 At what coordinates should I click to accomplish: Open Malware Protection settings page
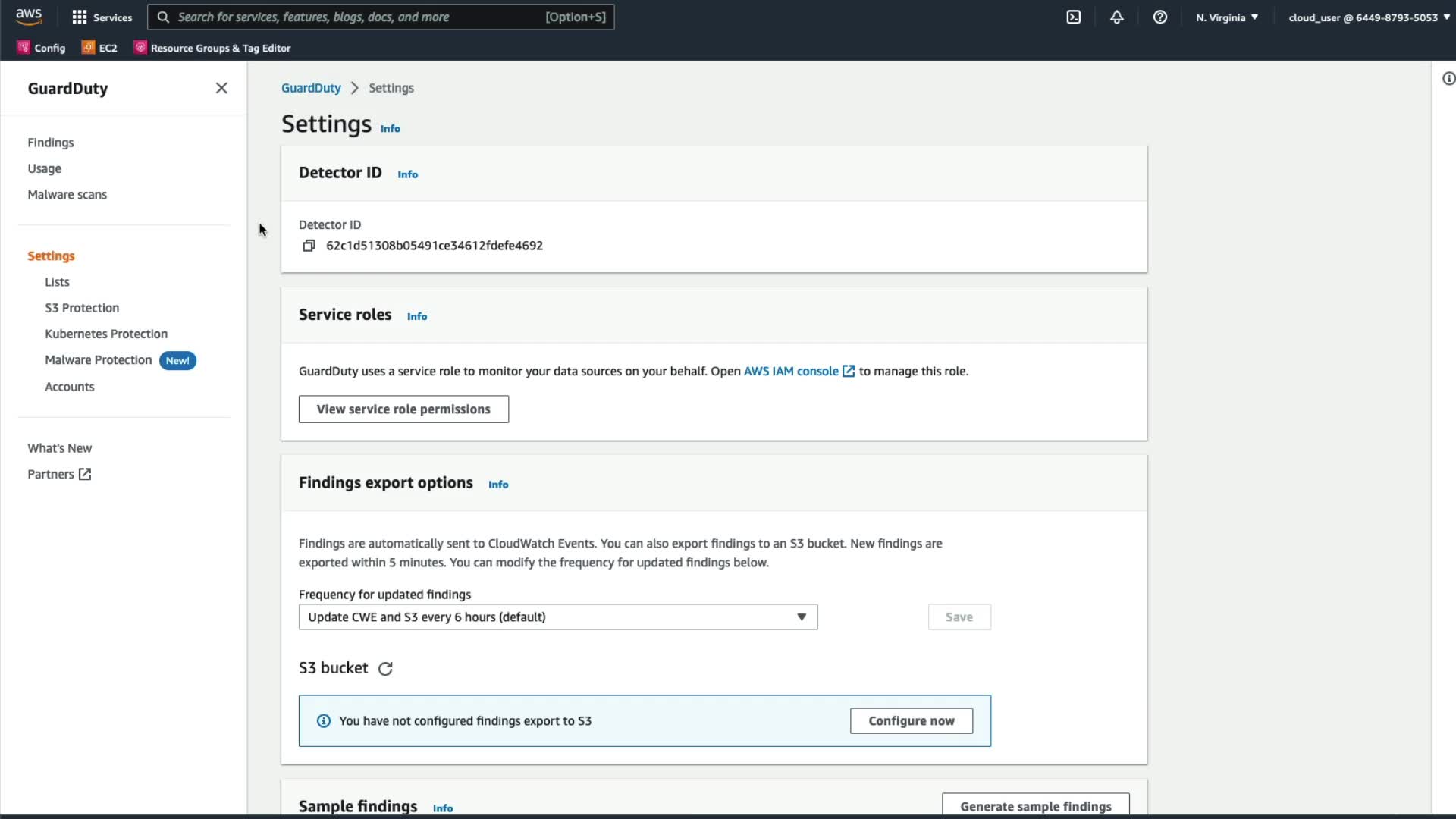pyautogui.click(x=98, y=360)
